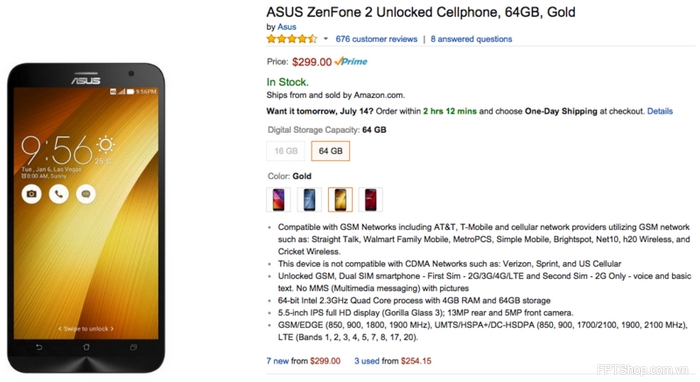Click the Asus brand link
Image resolution: width=700 pixels, height=382 pixels.
[x=287, y=27]
